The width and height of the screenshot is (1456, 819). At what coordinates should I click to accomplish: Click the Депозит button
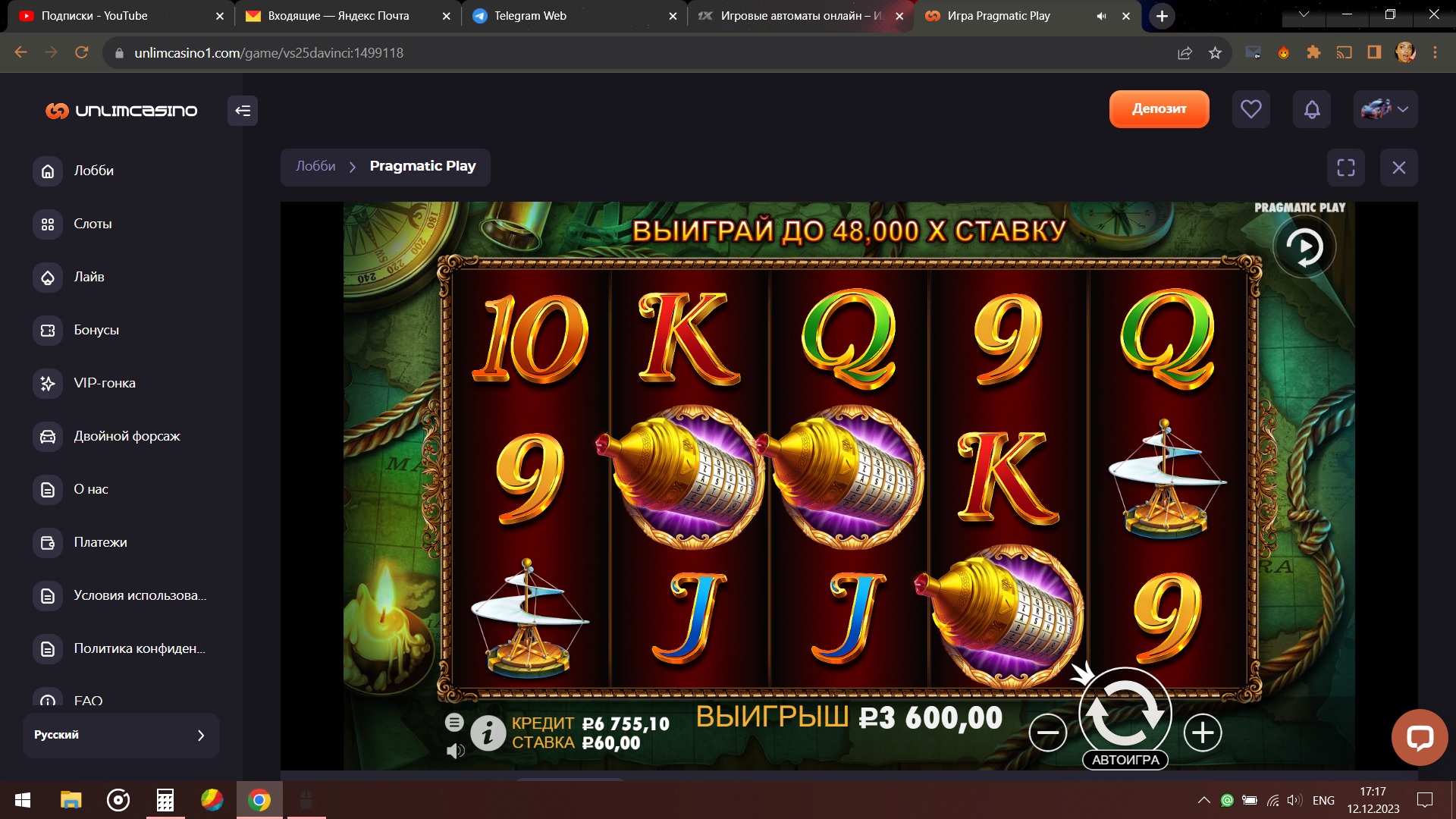1159,109
